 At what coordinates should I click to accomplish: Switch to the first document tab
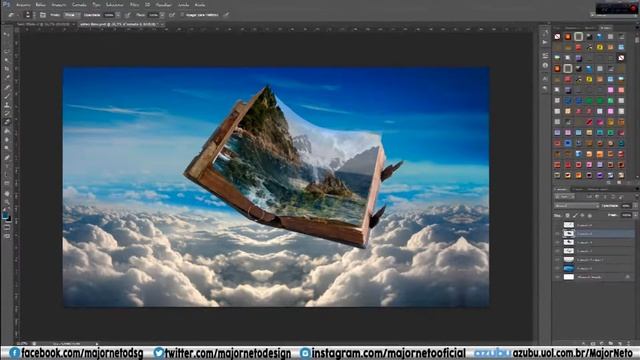45,24
